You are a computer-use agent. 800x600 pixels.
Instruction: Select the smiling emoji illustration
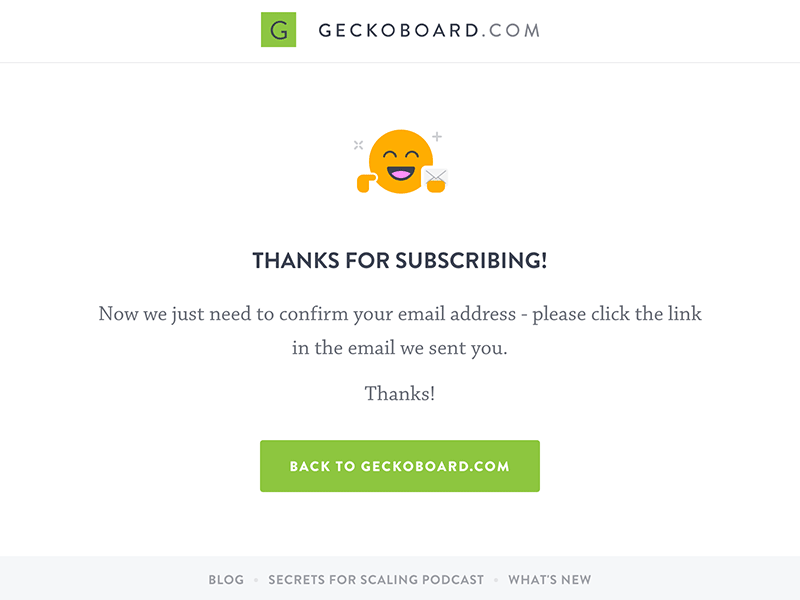(x=400, y=160)
